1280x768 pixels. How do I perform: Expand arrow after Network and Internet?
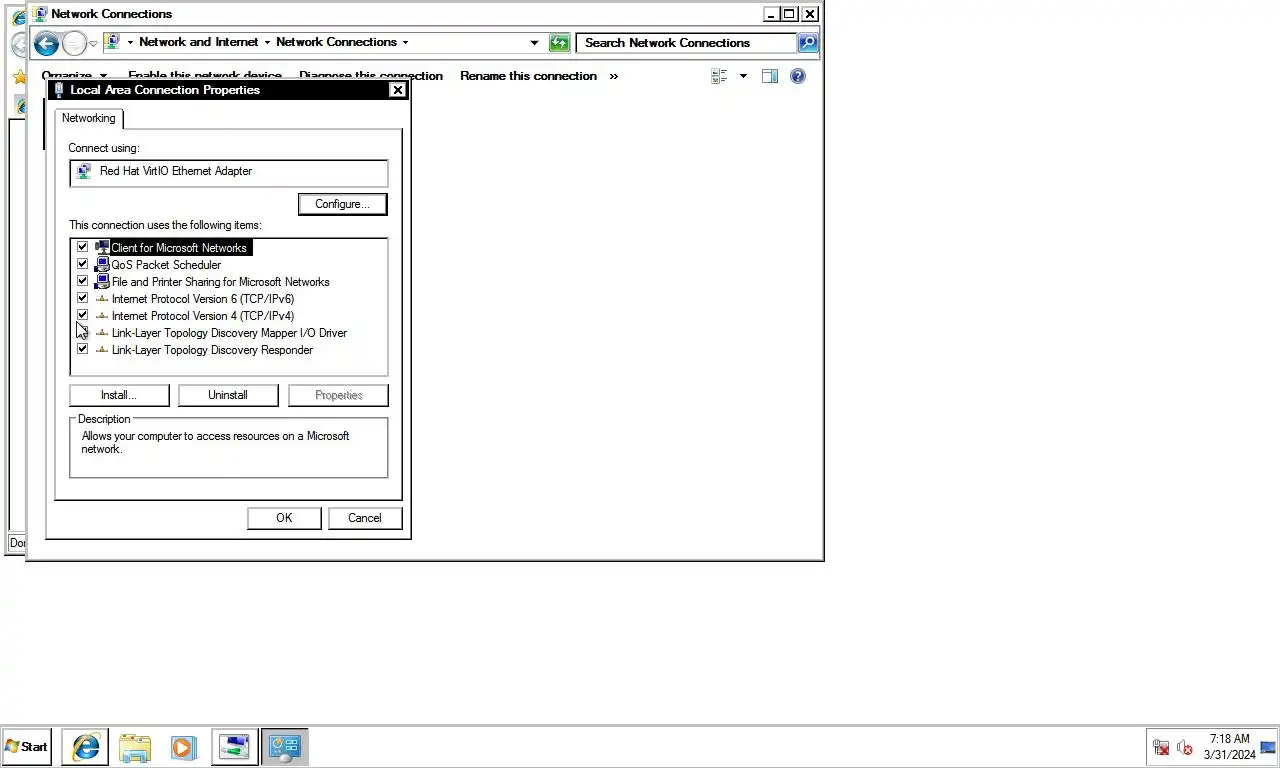click(267, 42)
